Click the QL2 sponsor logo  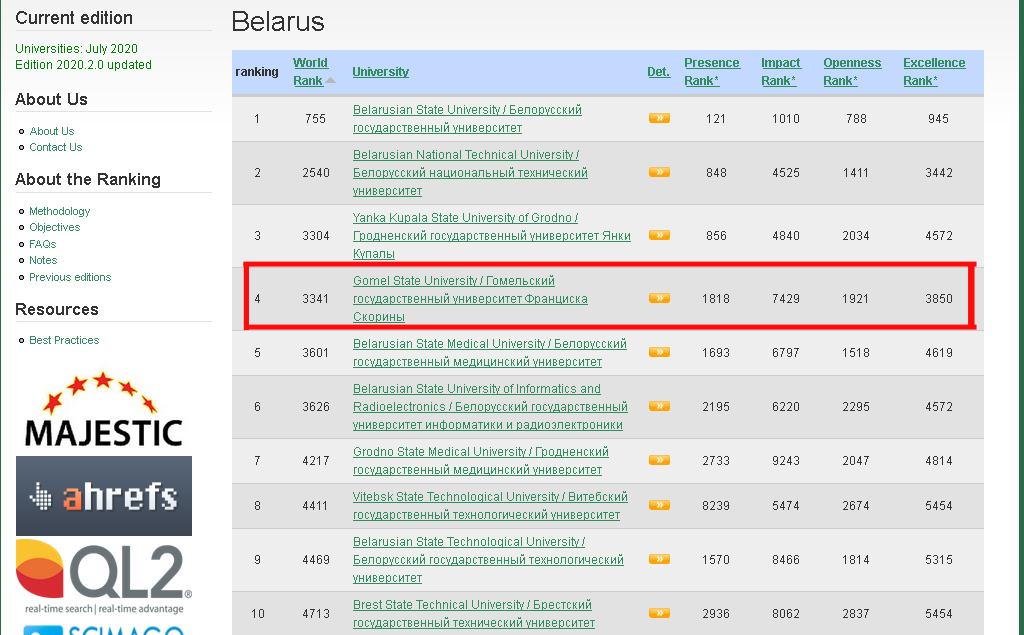tap(104, 577)
